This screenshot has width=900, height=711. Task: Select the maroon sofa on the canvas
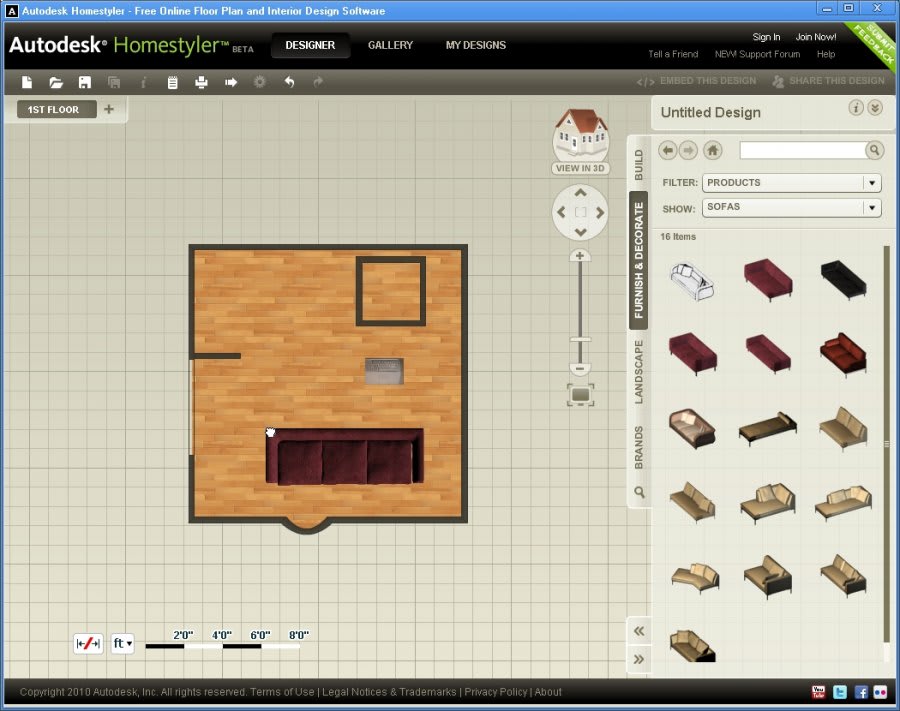tap(344, 457)
